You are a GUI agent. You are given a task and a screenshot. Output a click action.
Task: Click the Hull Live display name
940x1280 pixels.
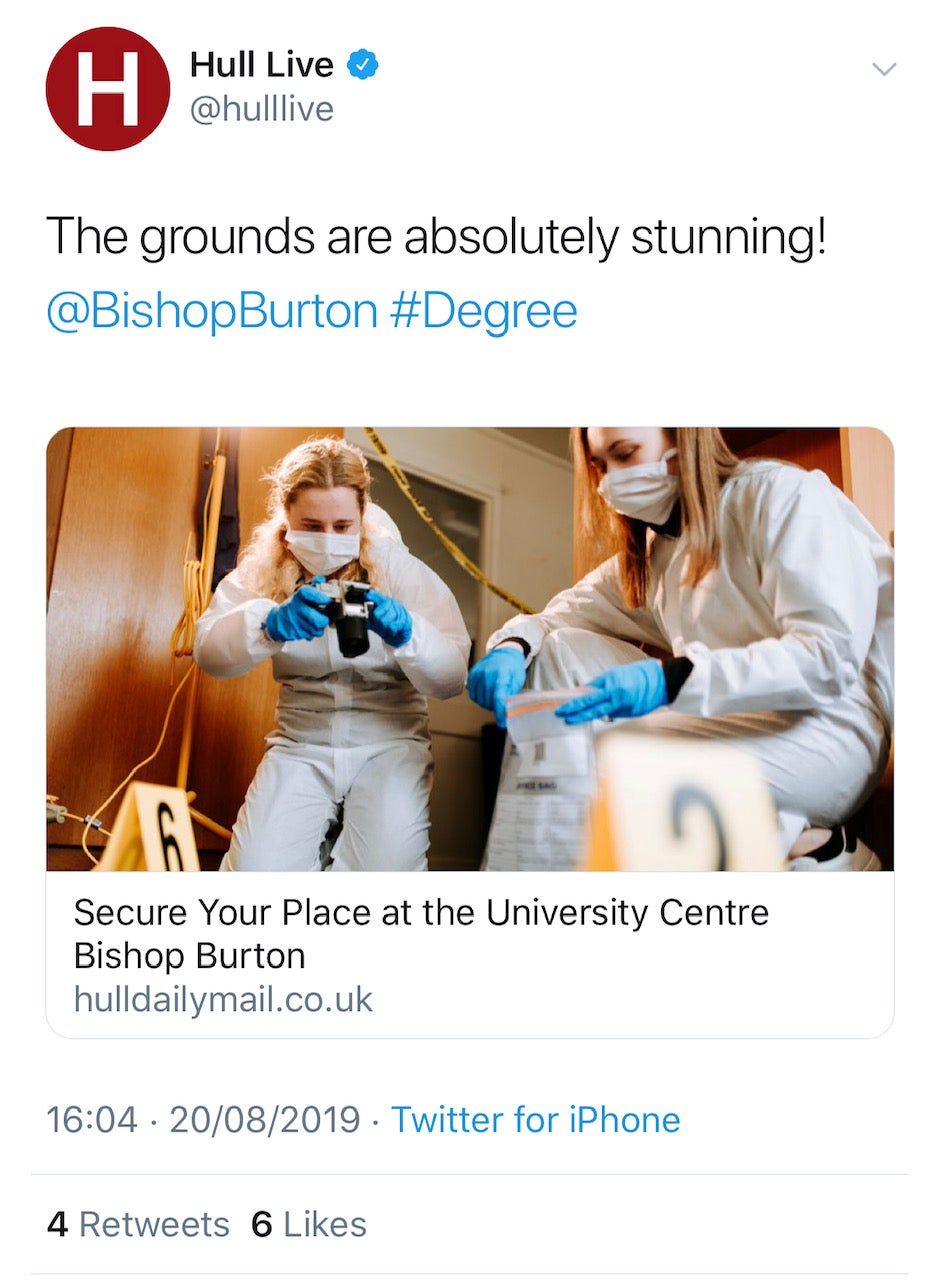261,66
